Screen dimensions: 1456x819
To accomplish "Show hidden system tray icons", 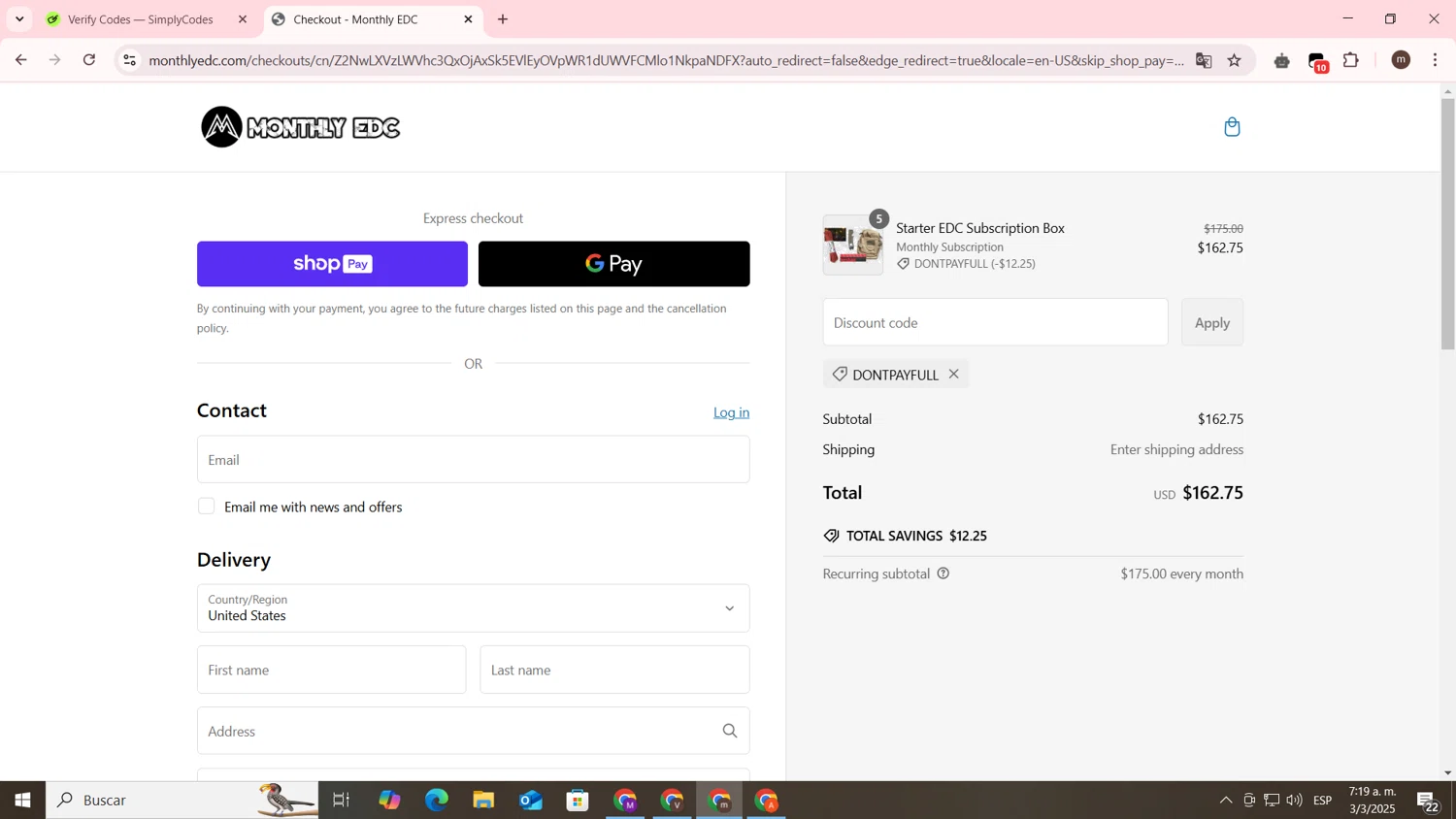I will 1225,801.
